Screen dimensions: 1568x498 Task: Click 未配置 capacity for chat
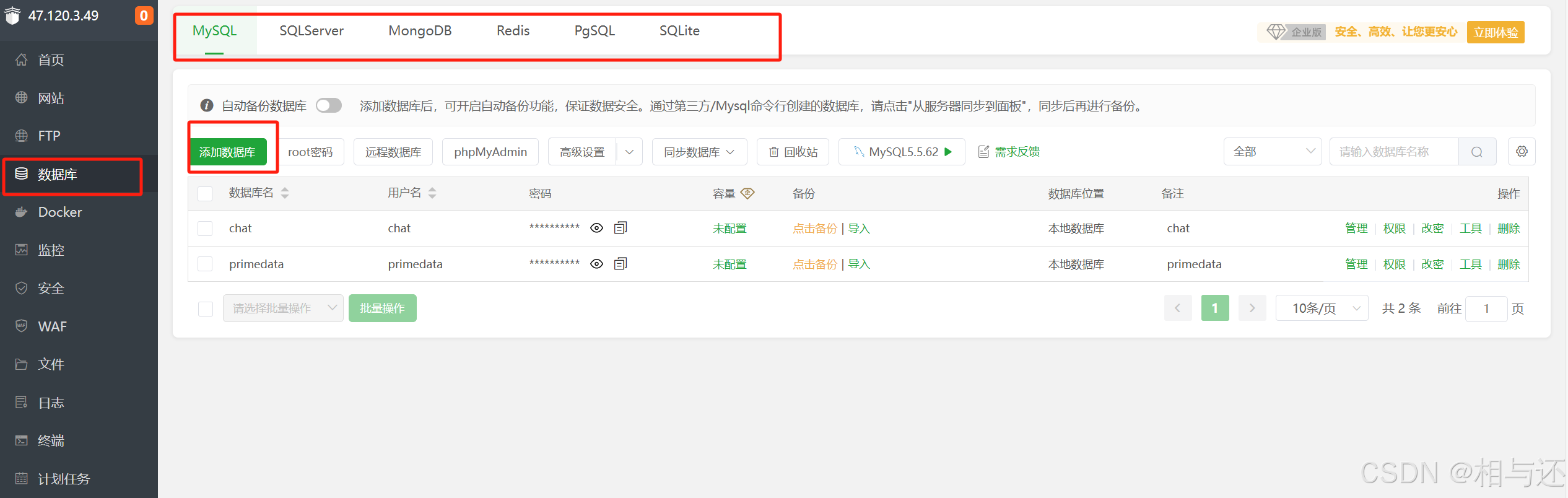[730, 229]
